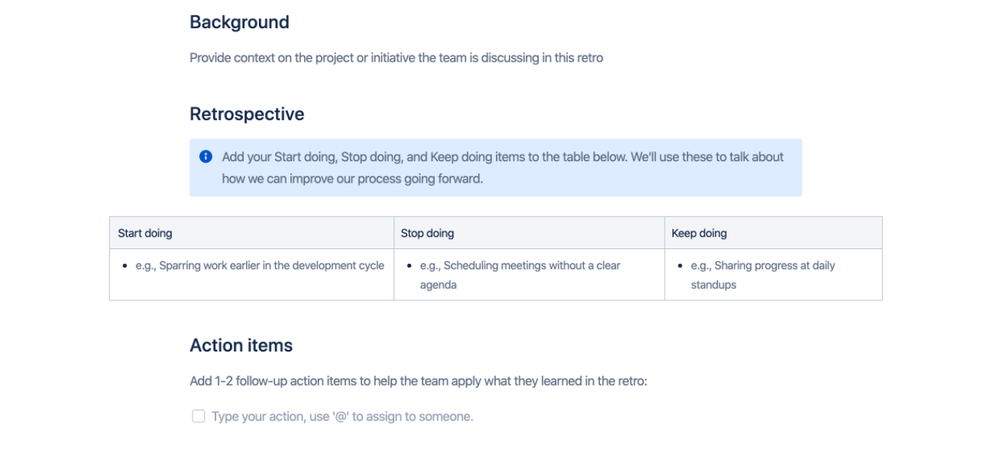Place cursor in the Background heading
The width and height of the screenshot is (998, 457).
[239, 22]
